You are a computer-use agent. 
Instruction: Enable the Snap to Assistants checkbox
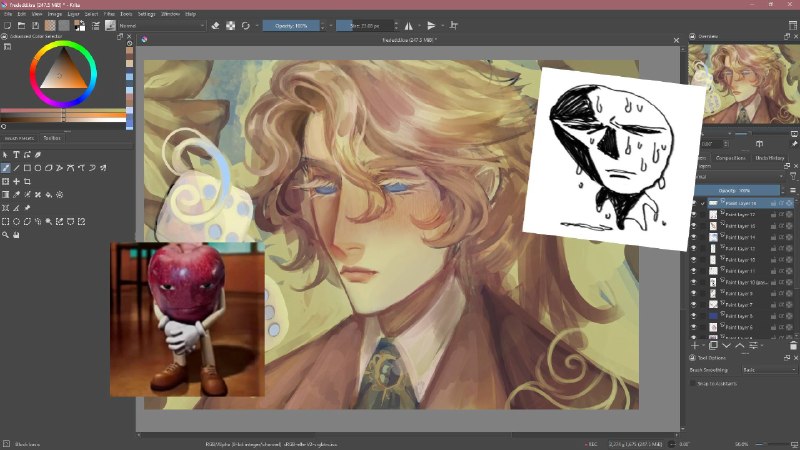pos(693,383)
